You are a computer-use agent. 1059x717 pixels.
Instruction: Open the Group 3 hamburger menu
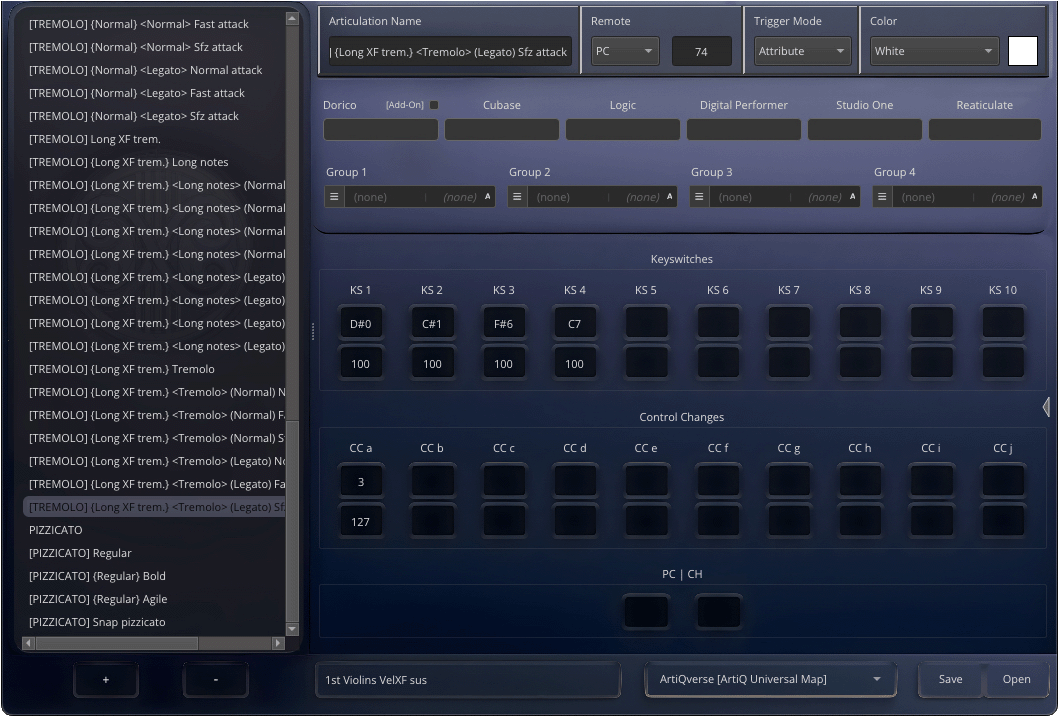pyautogui.click(x=698, y=196)
